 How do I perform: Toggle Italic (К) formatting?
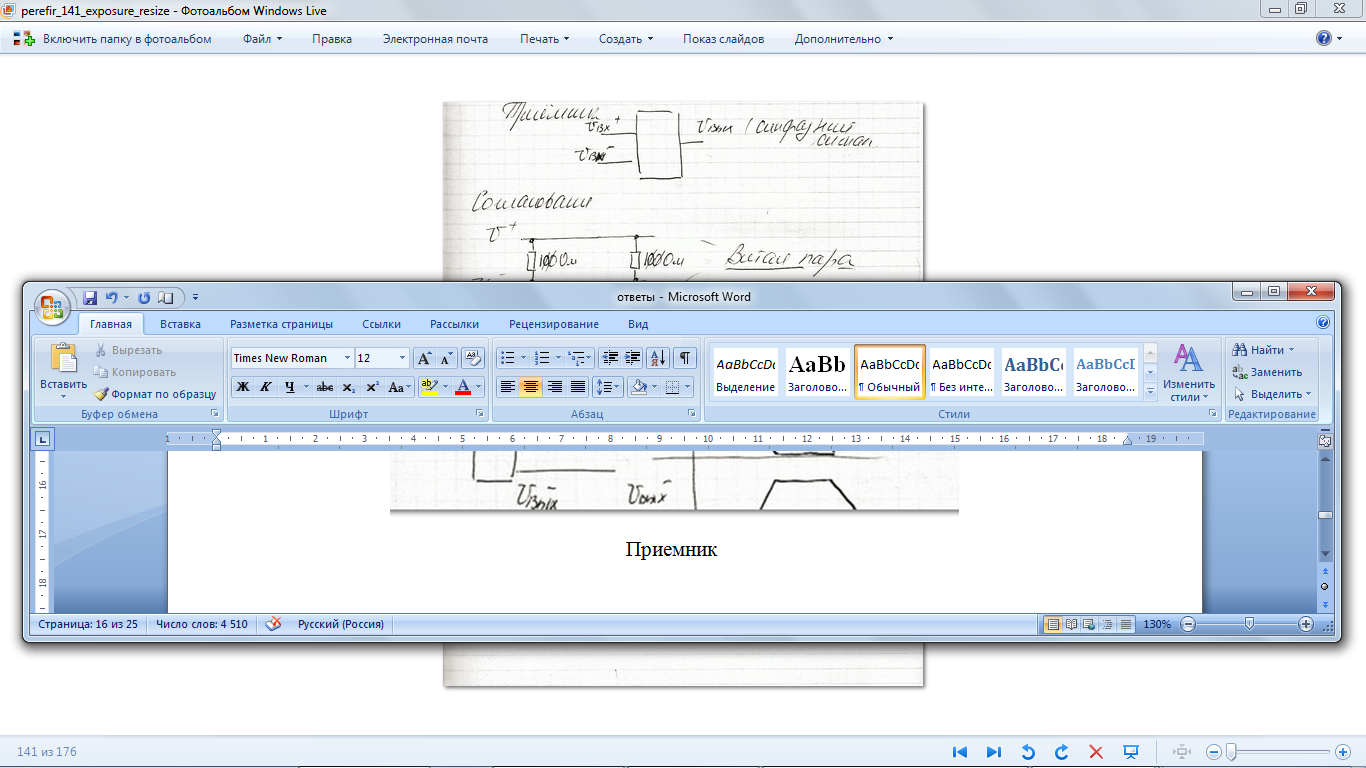pos(266,387)
